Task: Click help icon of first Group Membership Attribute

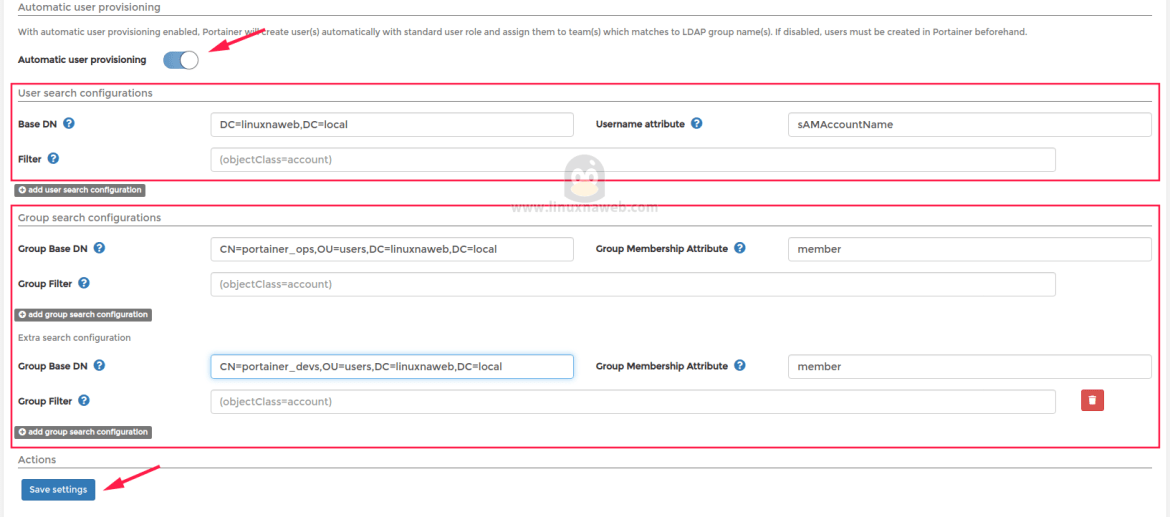Action: pos(739,248)
